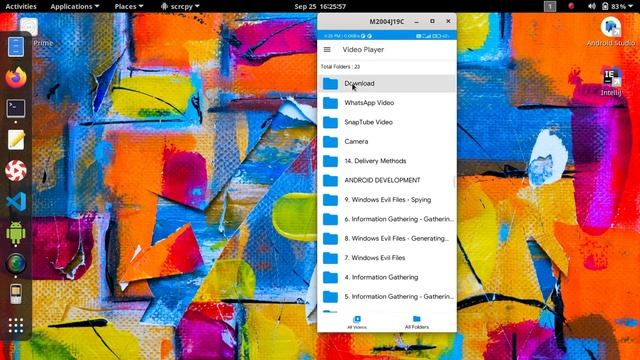Click folder icon beside 5. Information Gathering

330,297
